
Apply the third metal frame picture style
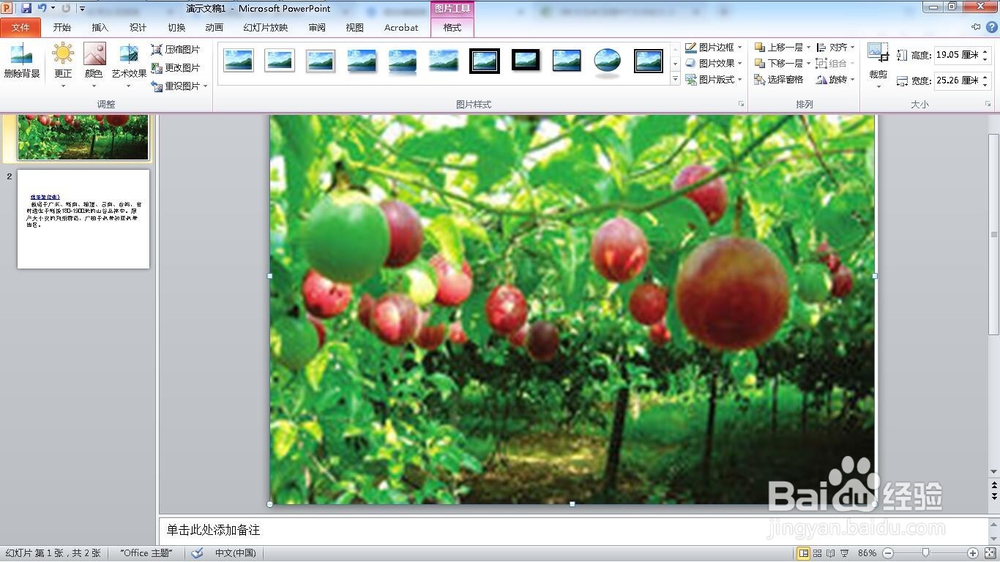[320, 61]
